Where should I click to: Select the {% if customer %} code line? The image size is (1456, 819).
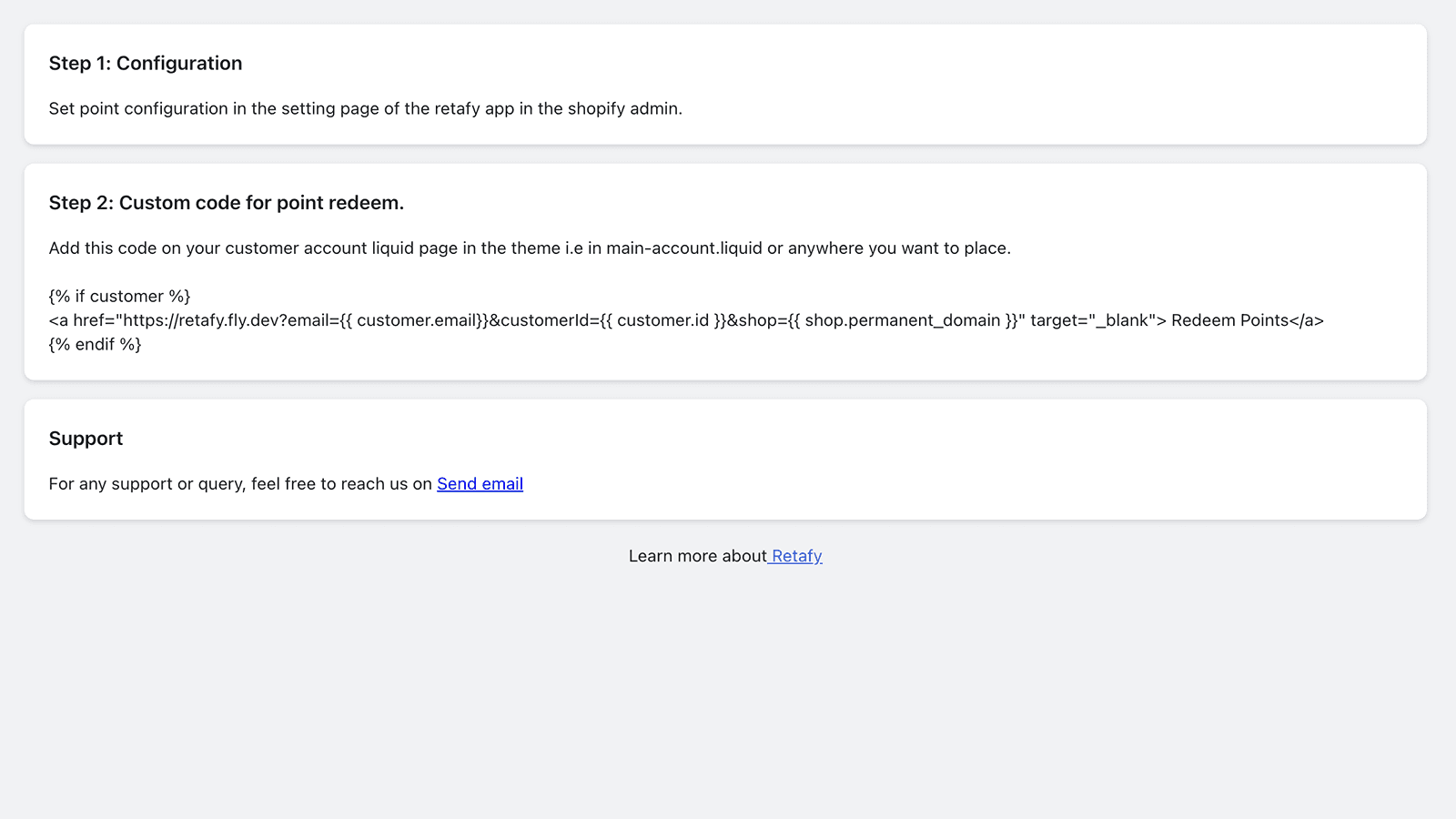click(x=119, y=296)
